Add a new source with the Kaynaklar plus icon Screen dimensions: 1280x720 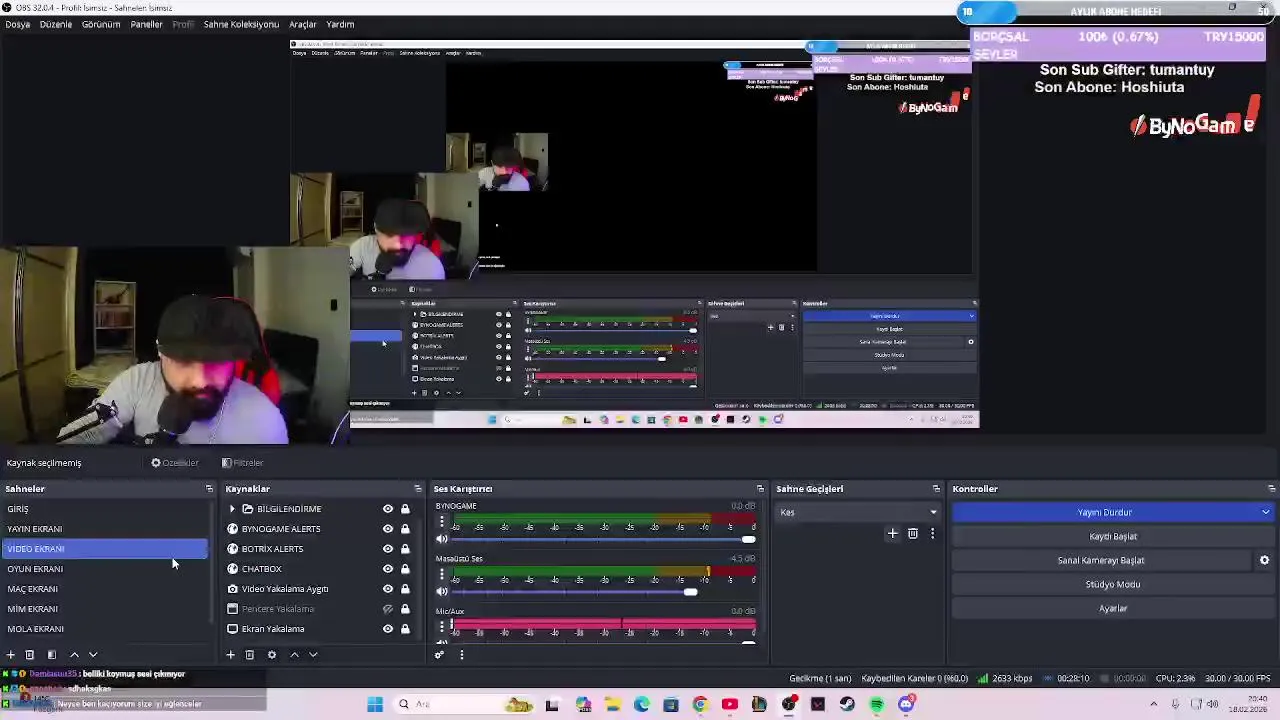tap(230, 655)
